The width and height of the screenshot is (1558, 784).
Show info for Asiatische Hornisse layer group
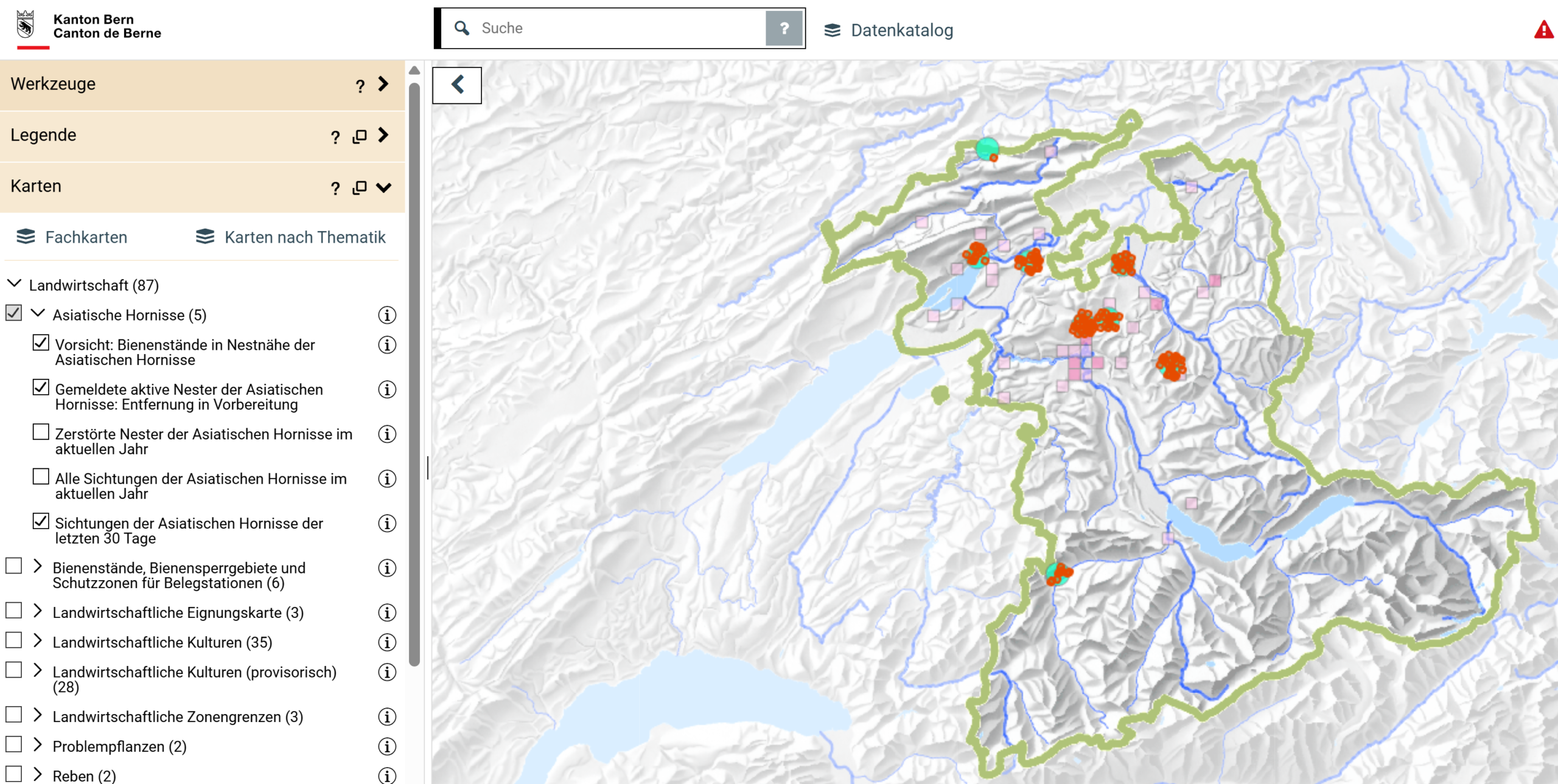[x=387, y=315]
